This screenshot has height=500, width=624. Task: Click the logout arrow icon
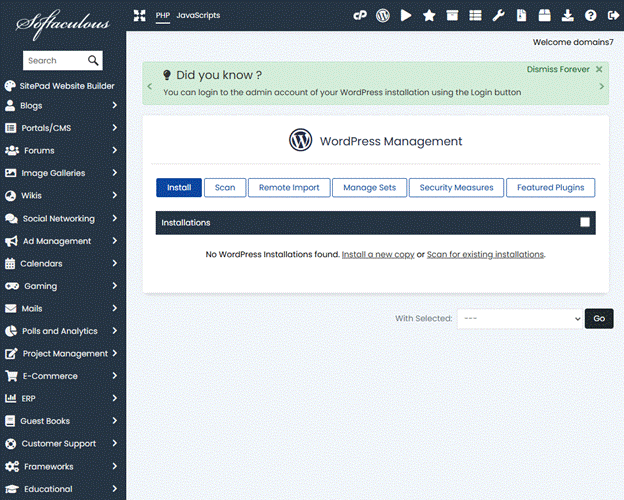tap(613, 16)
